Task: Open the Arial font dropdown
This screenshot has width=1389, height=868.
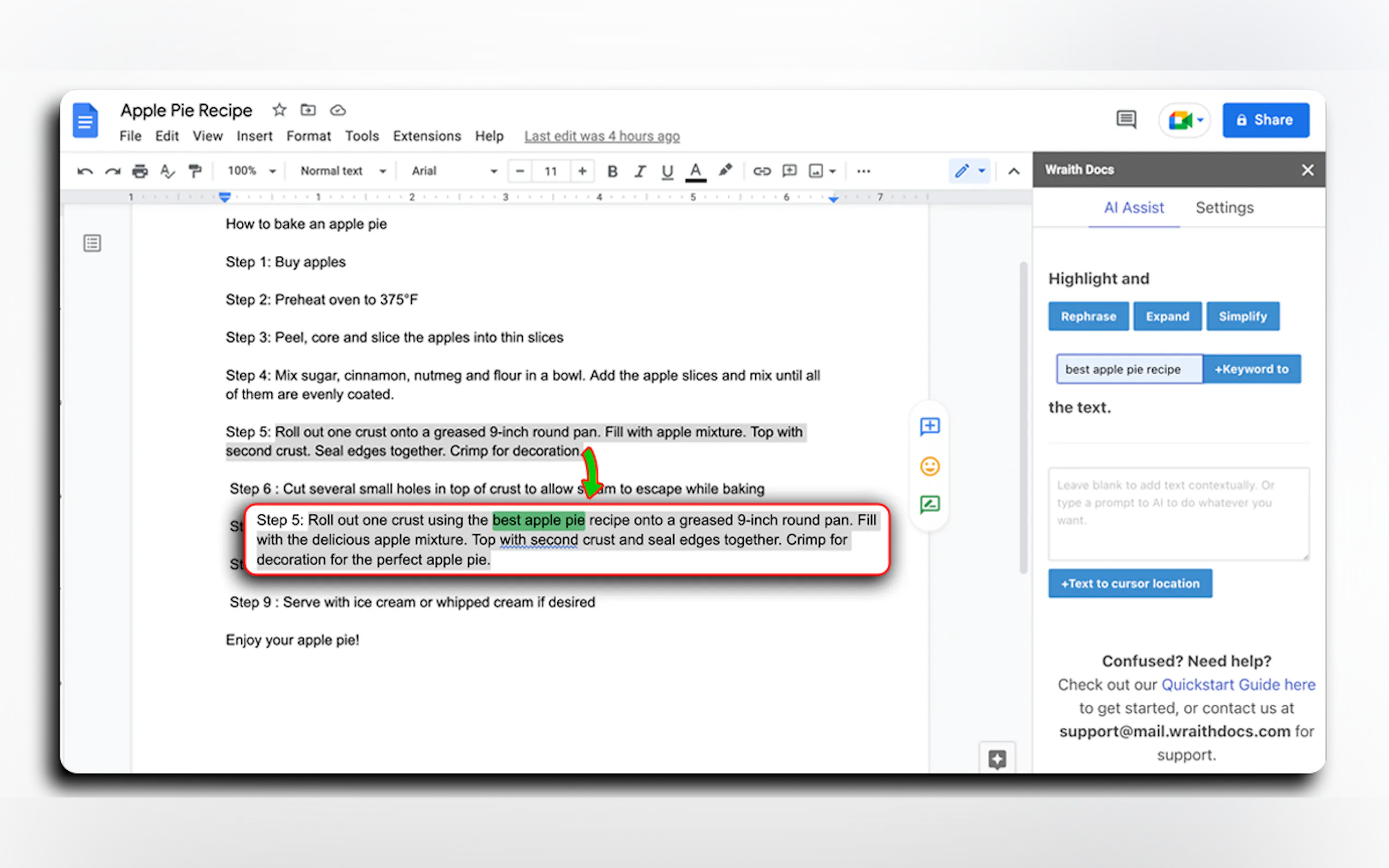Action: (x=454, y=171)
